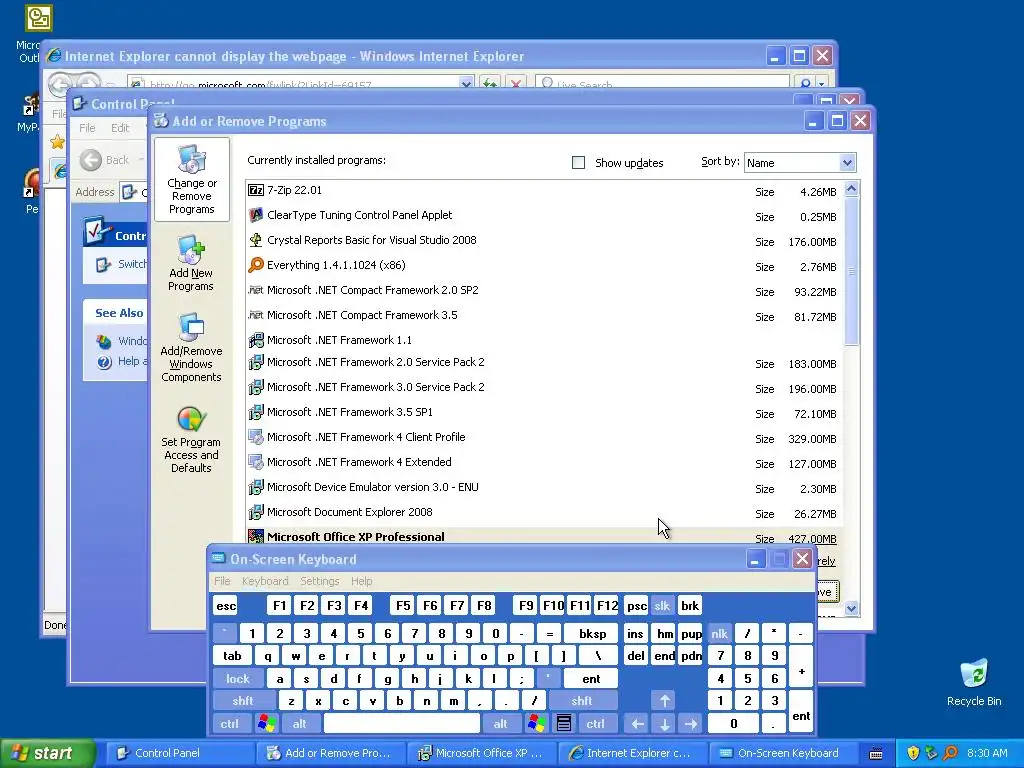Open Help menu in On-Screen Keyboard
The height and width of the screenshot is (768, 1024).
(361, 581)
